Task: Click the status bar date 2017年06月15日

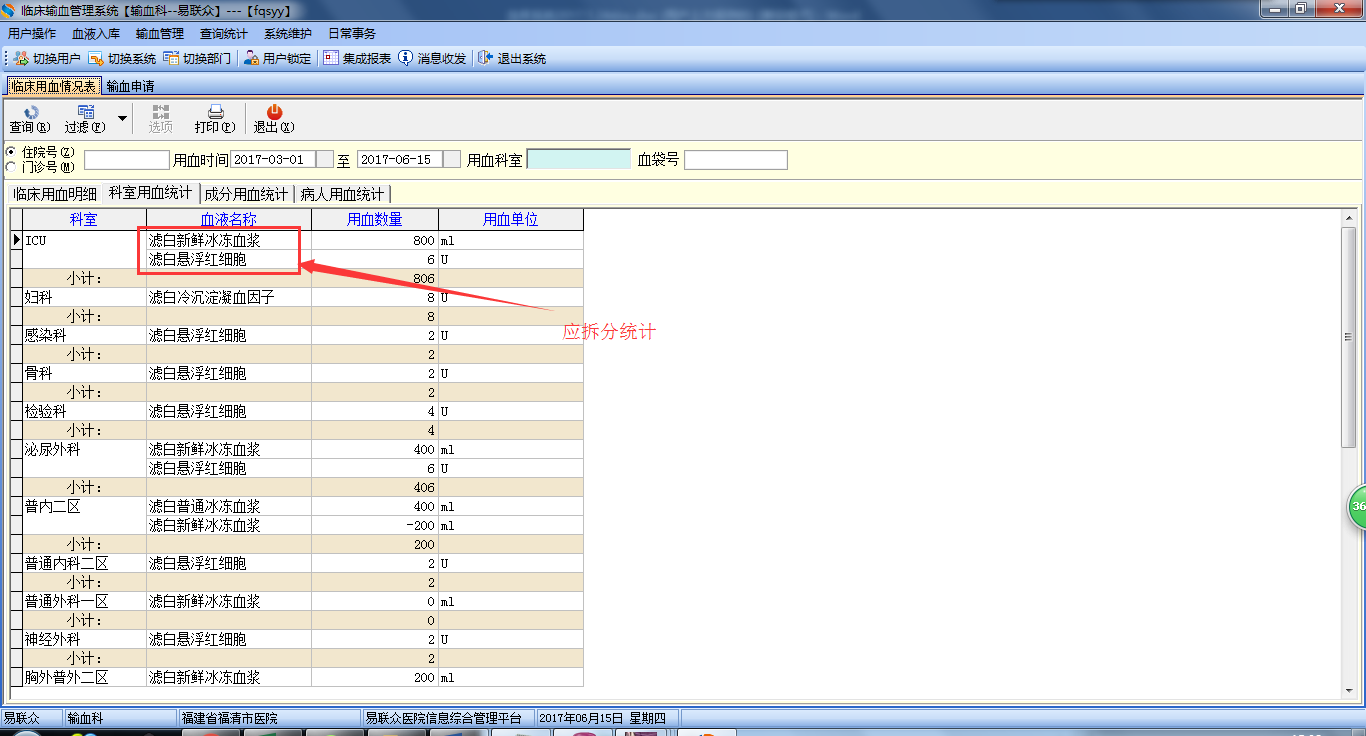Action: pyautogui.click(x=580, y=718)
